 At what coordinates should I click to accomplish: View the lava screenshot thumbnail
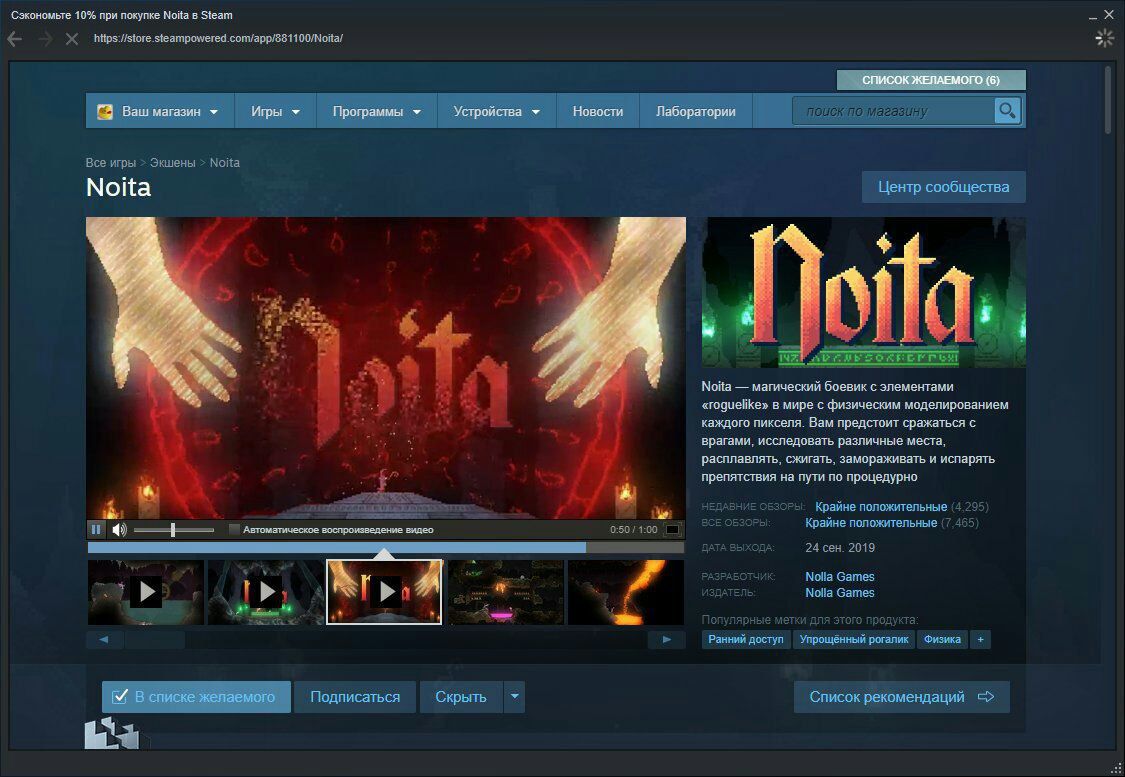point(626,592)
